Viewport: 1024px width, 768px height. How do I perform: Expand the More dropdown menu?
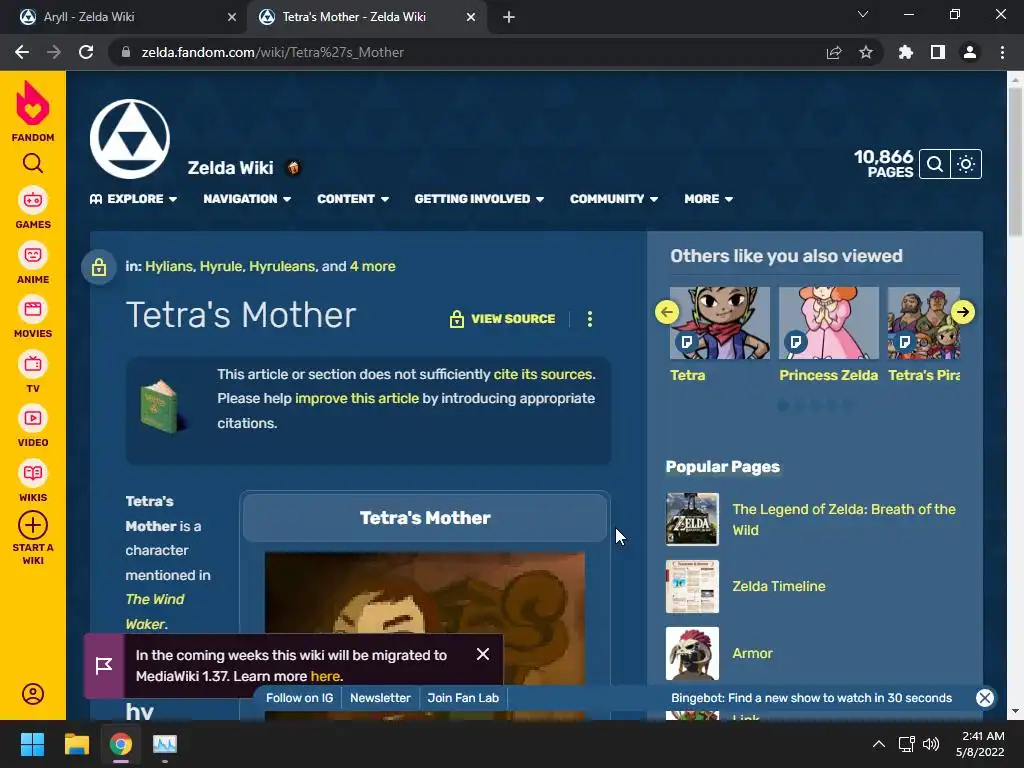[709, 199]
